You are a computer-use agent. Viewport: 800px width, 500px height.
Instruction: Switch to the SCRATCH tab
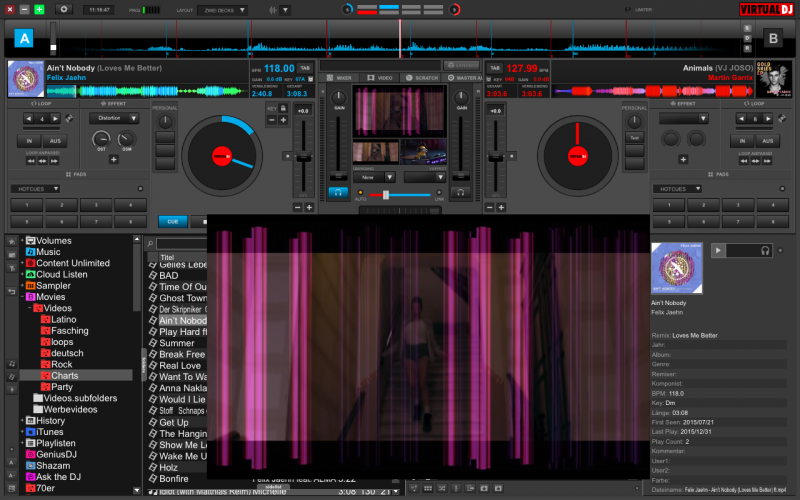click(x=422, y=78)
